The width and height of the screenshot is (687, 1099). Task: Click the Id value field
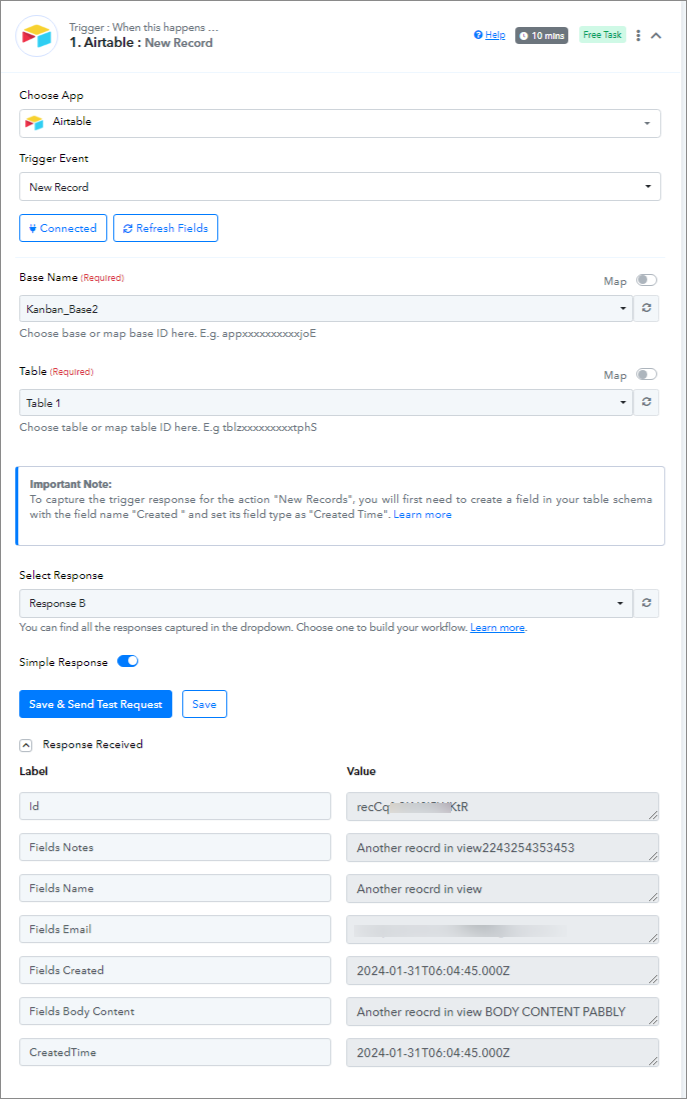[503, 806]
